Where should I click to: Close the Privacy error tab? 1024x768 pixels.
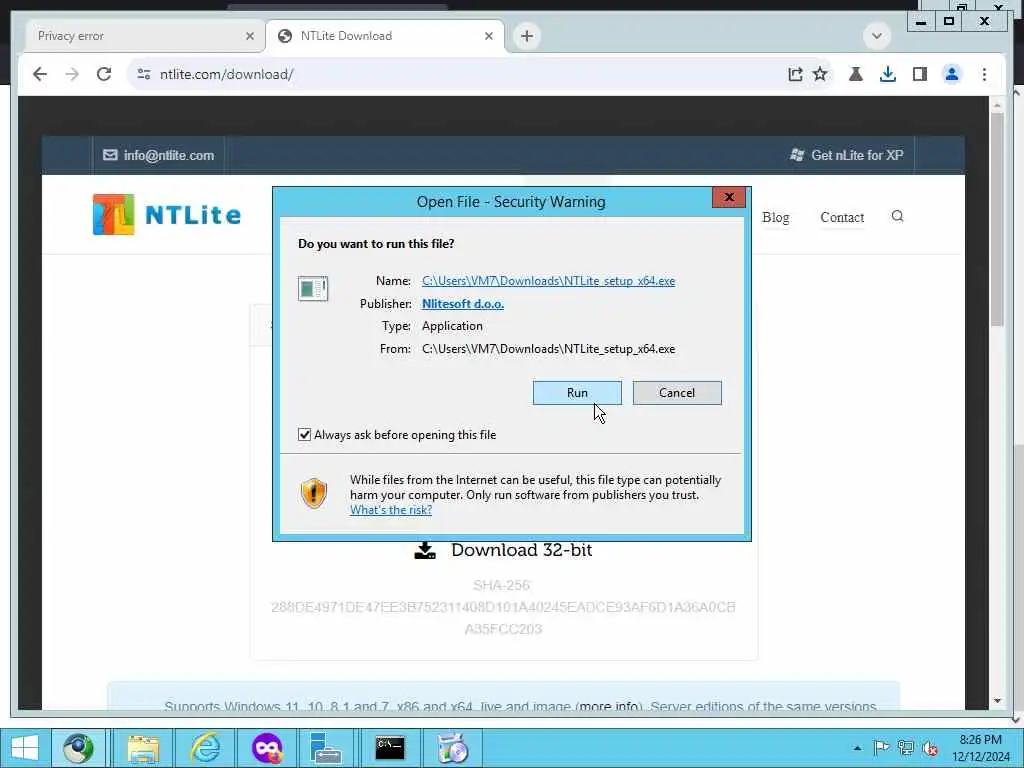(249, 36)
